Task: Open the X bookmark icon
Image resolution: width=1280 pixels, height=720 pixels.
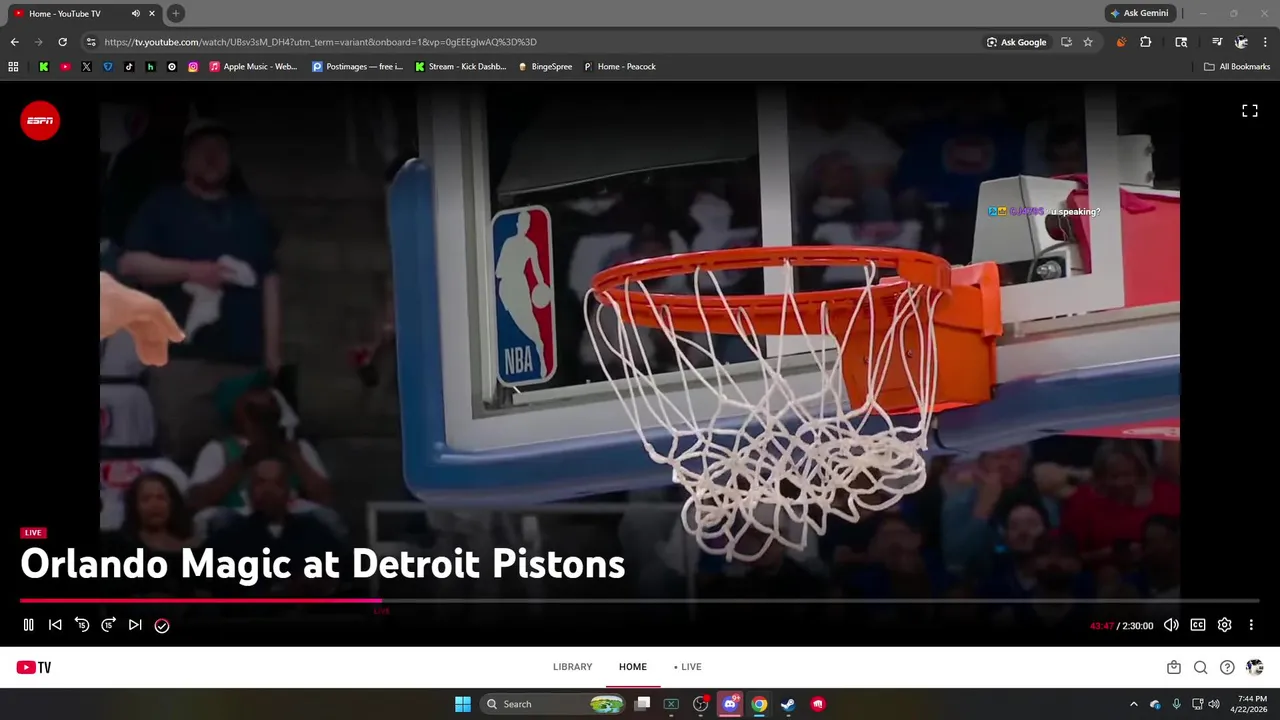Action: 86,67
